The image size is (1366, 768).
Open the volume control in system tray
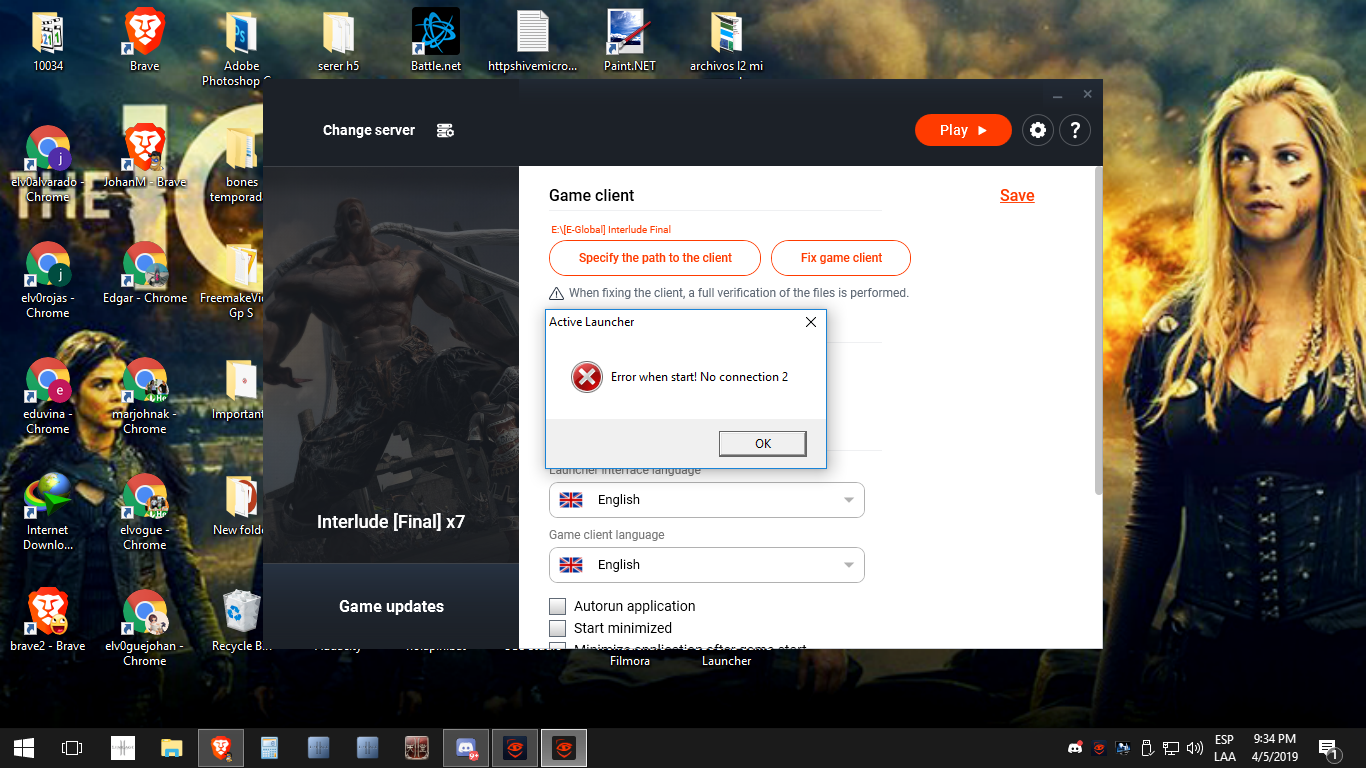[1194, 747]
